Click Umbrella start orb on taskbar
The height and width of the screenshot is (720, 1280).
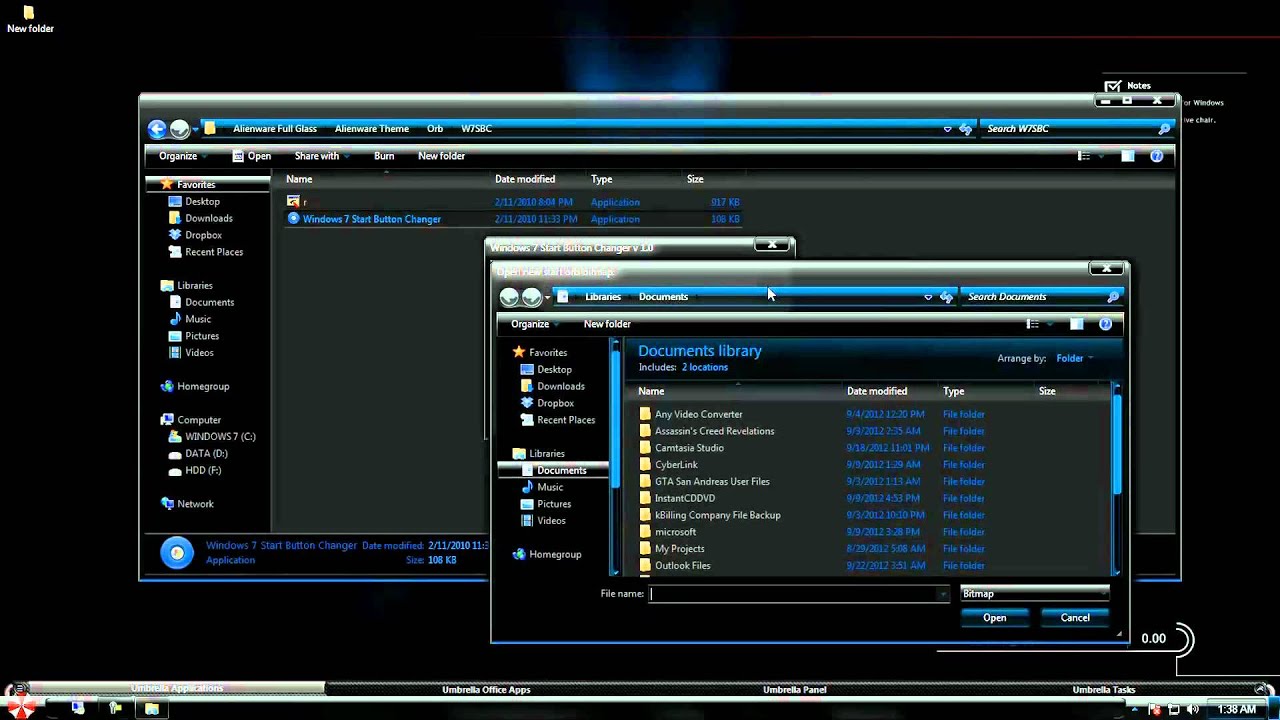point(20,704)
